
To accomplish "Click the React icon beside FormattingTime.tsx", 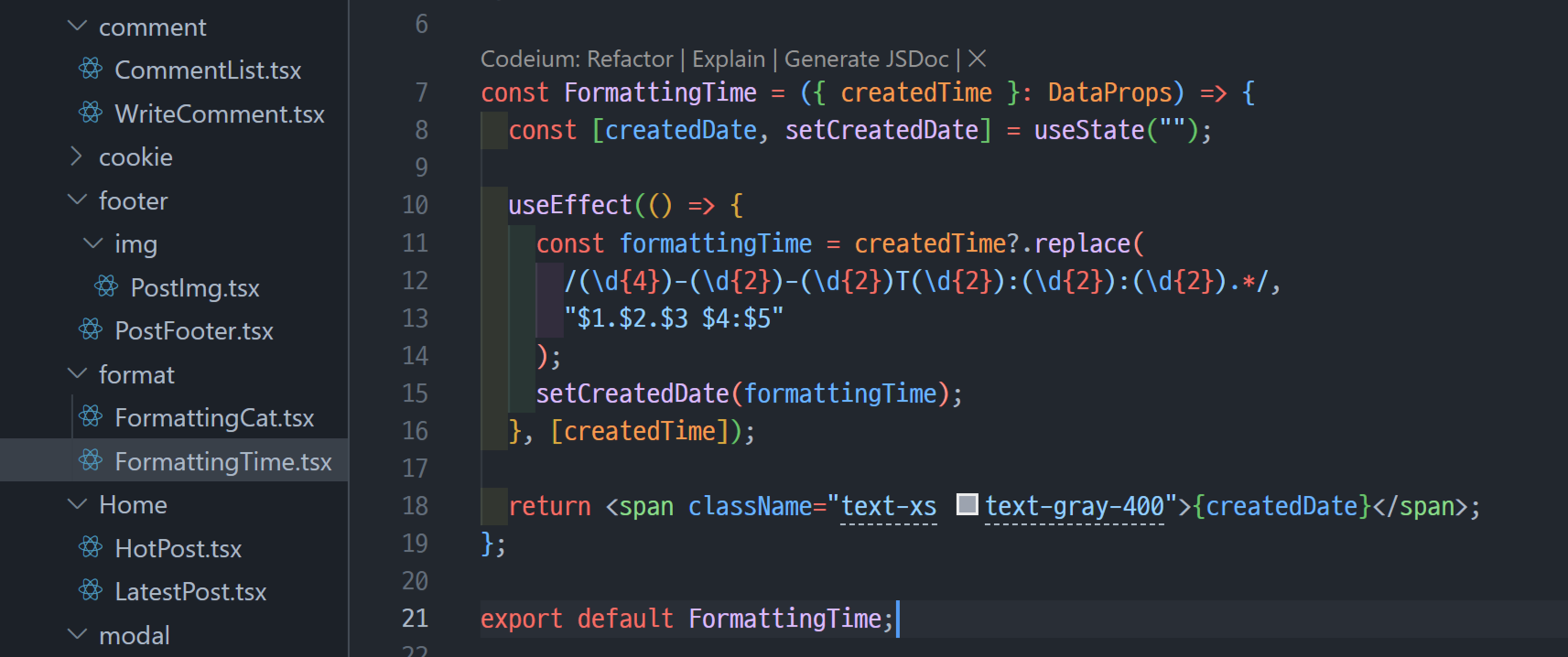I will tap(91, 460).
